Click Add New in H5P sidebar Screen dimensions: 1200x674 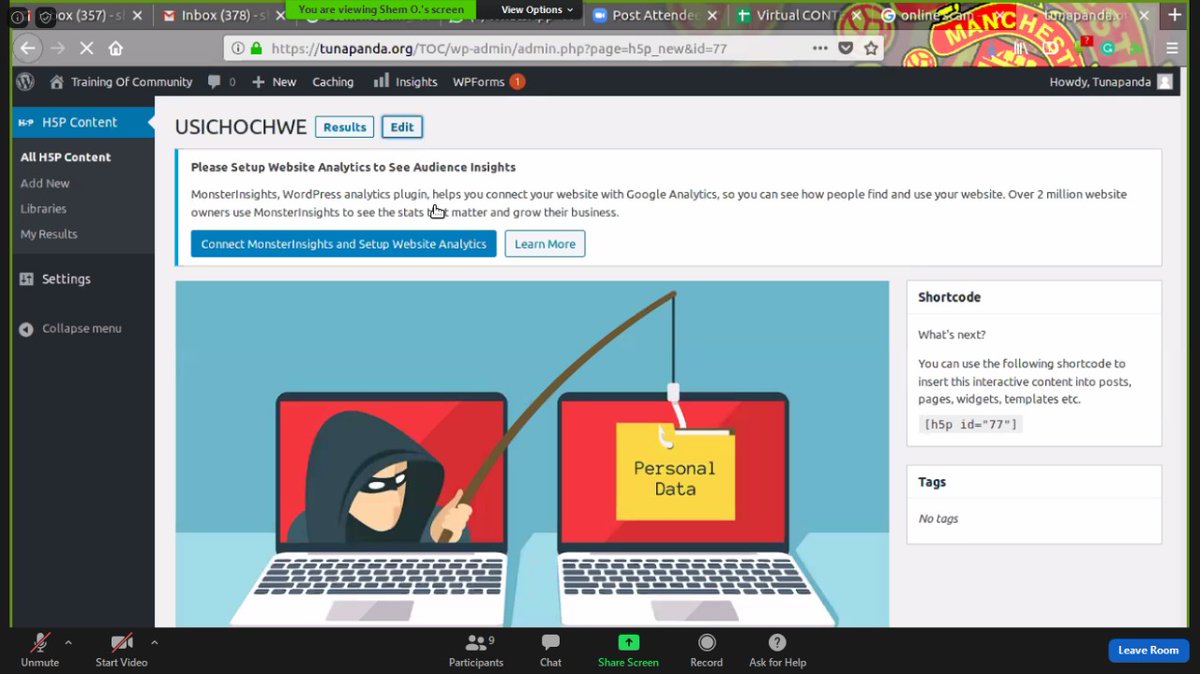pos(45,183)
